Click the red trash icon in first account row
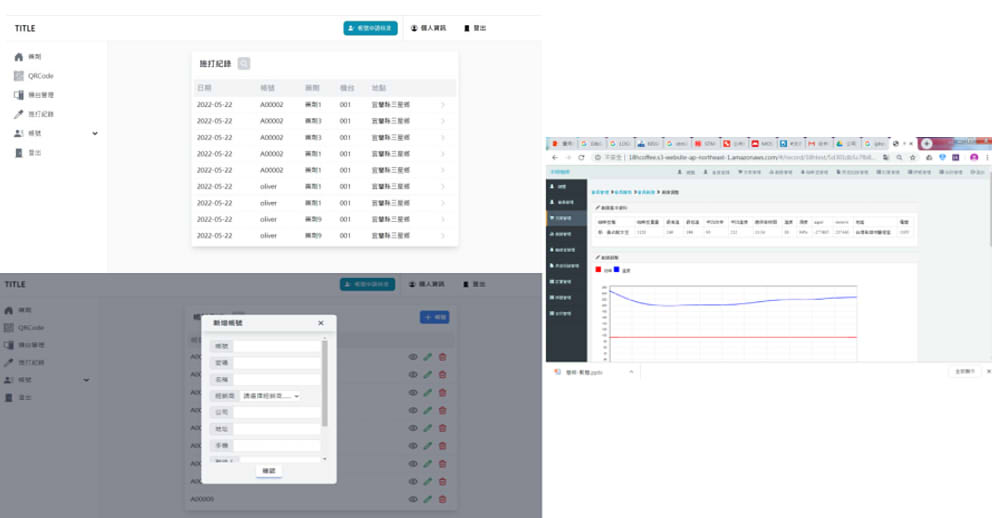 click(x=443, y=357)
